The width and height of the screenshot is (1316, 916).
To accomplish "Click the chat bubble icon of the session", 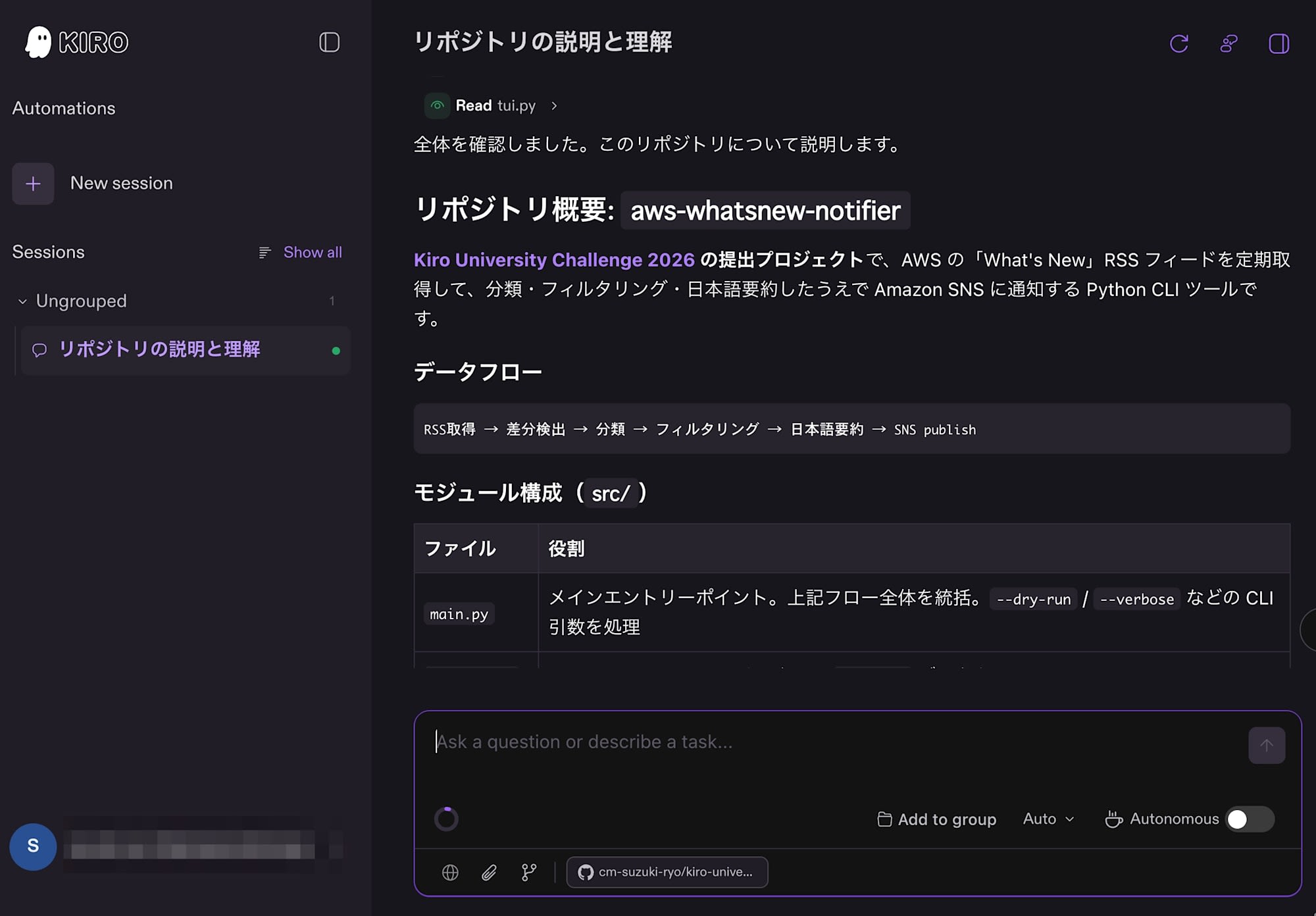I will pyautogui.click(x=39, y=350).
